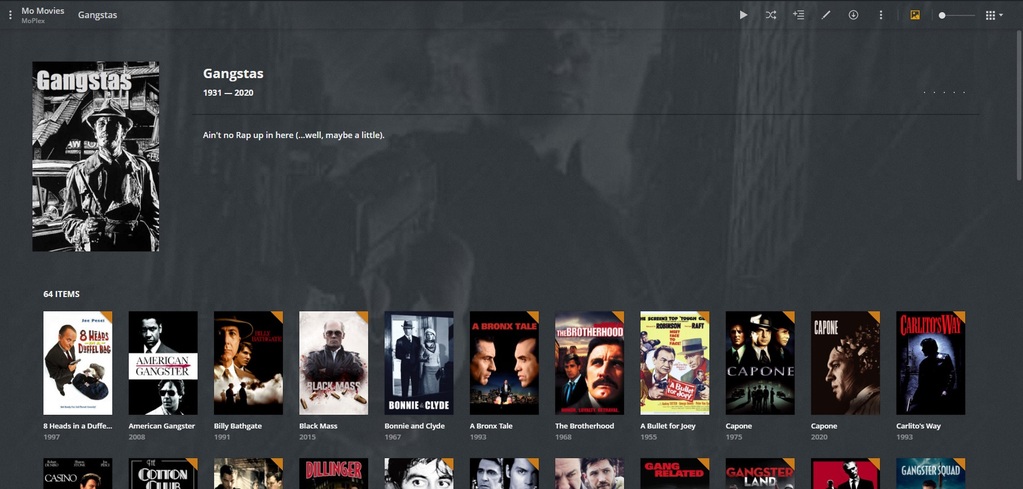Click the page's vertical scrollbar
This screenshot has width=1023, height=489.
1019,104
